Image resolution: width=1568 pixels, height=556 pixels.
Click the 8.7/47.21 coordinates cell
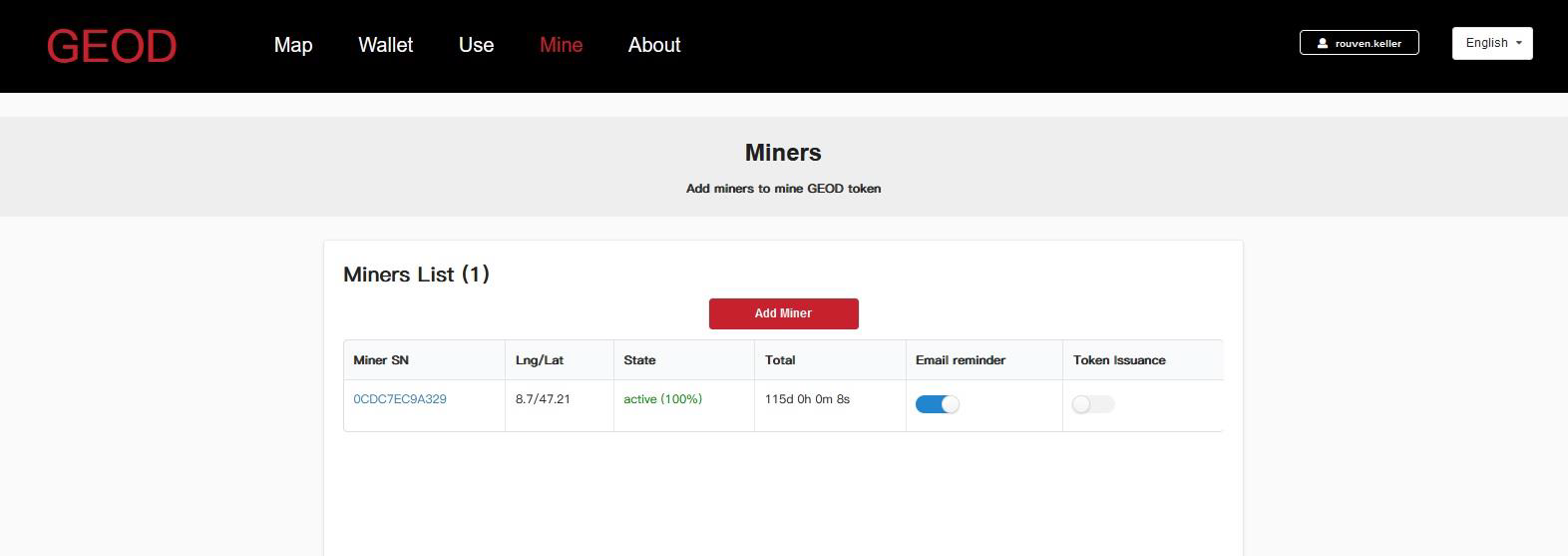pyautogui.click(x=543, y=399)
